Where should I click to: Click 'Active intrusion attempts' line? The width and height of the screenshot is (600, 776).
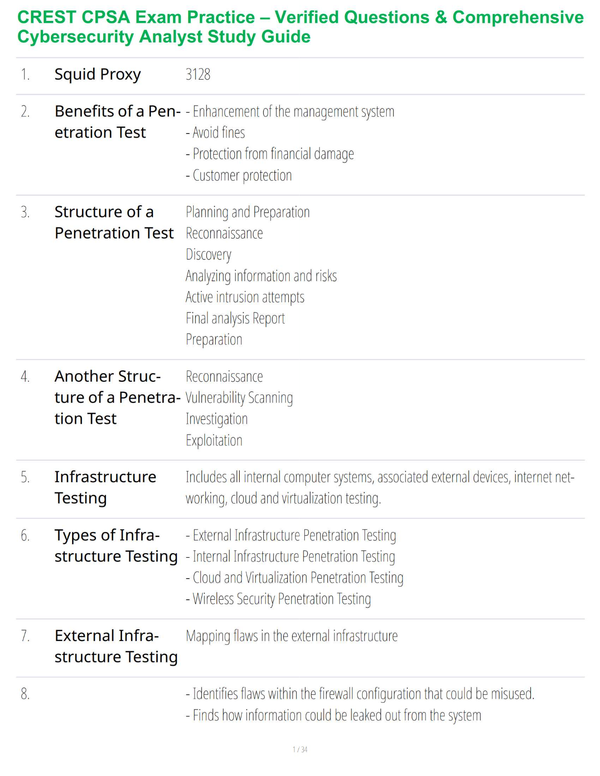point(245,297)
